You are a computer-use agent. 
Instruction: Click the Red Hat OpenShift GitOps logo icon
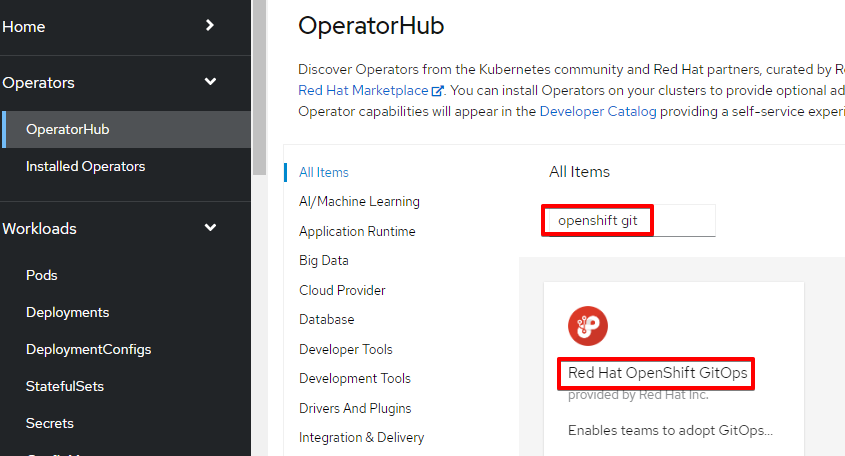(x=587, y=326)
